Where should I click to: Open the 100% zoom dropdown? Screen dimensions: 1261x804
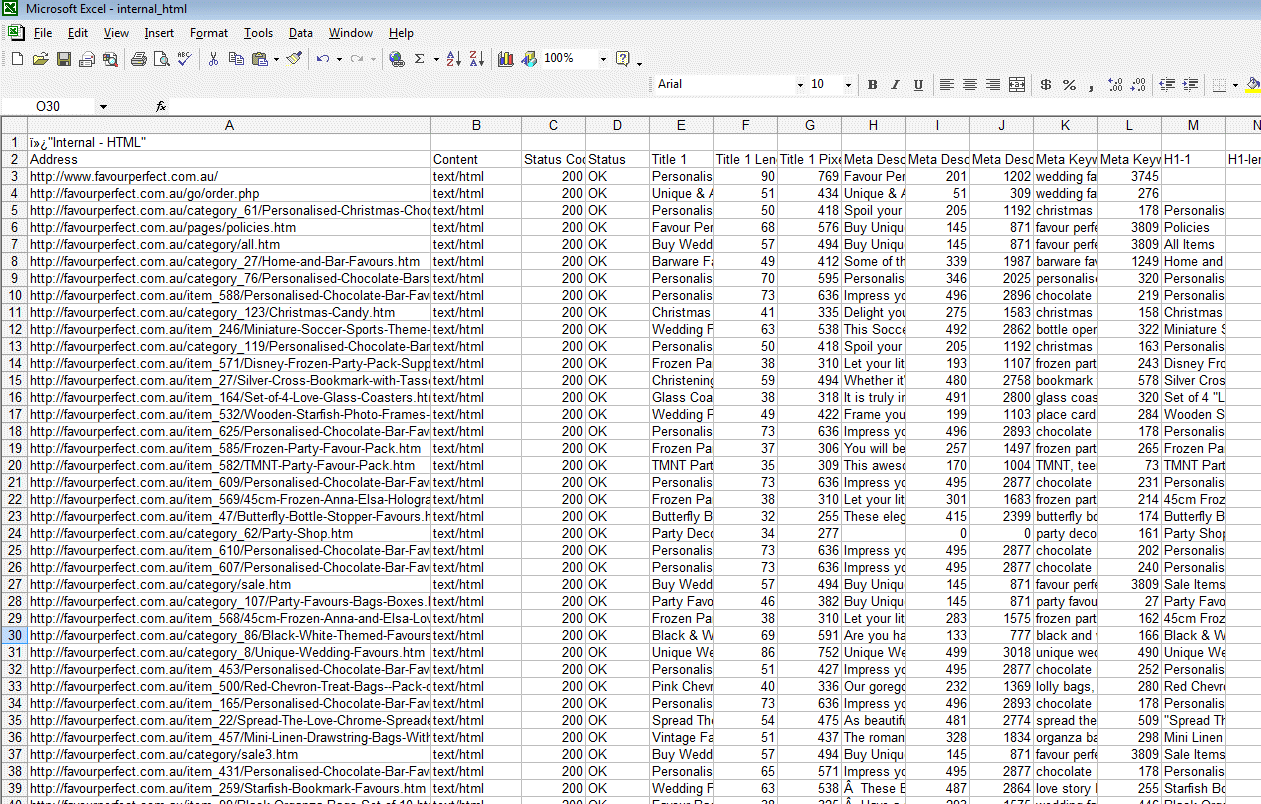coord(603,59)
